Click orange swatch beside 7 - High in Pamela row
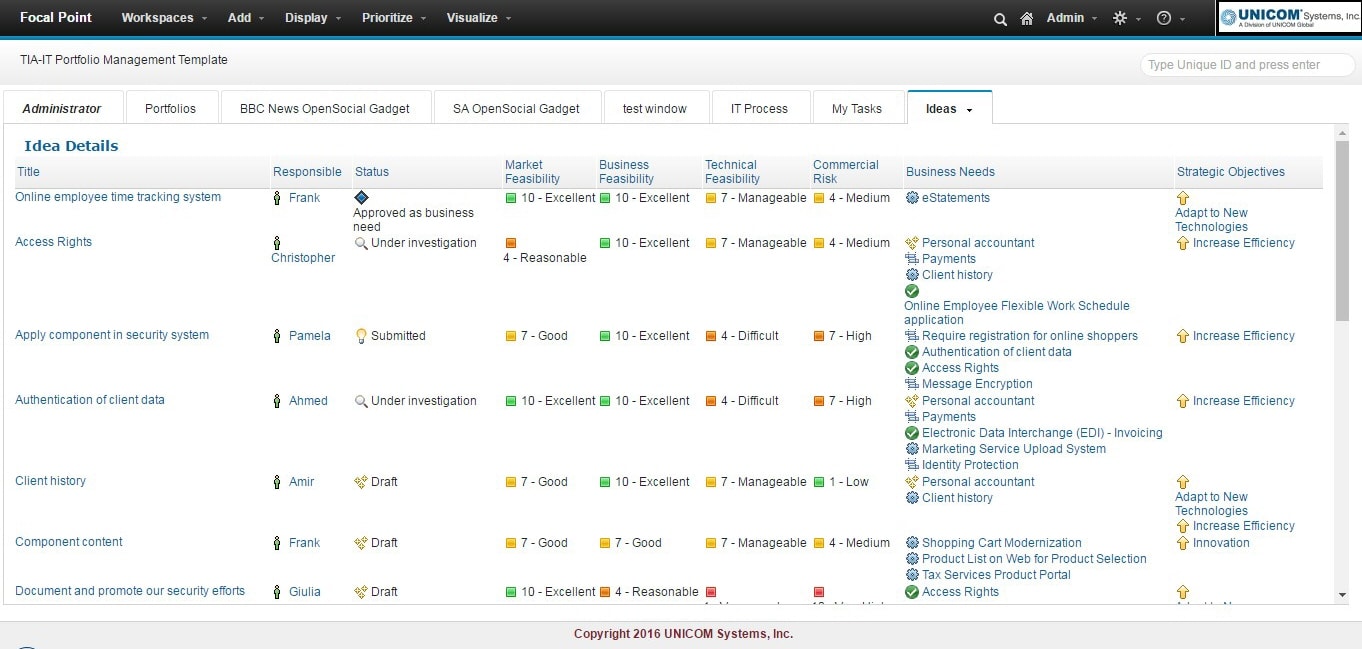 [819, 336]
